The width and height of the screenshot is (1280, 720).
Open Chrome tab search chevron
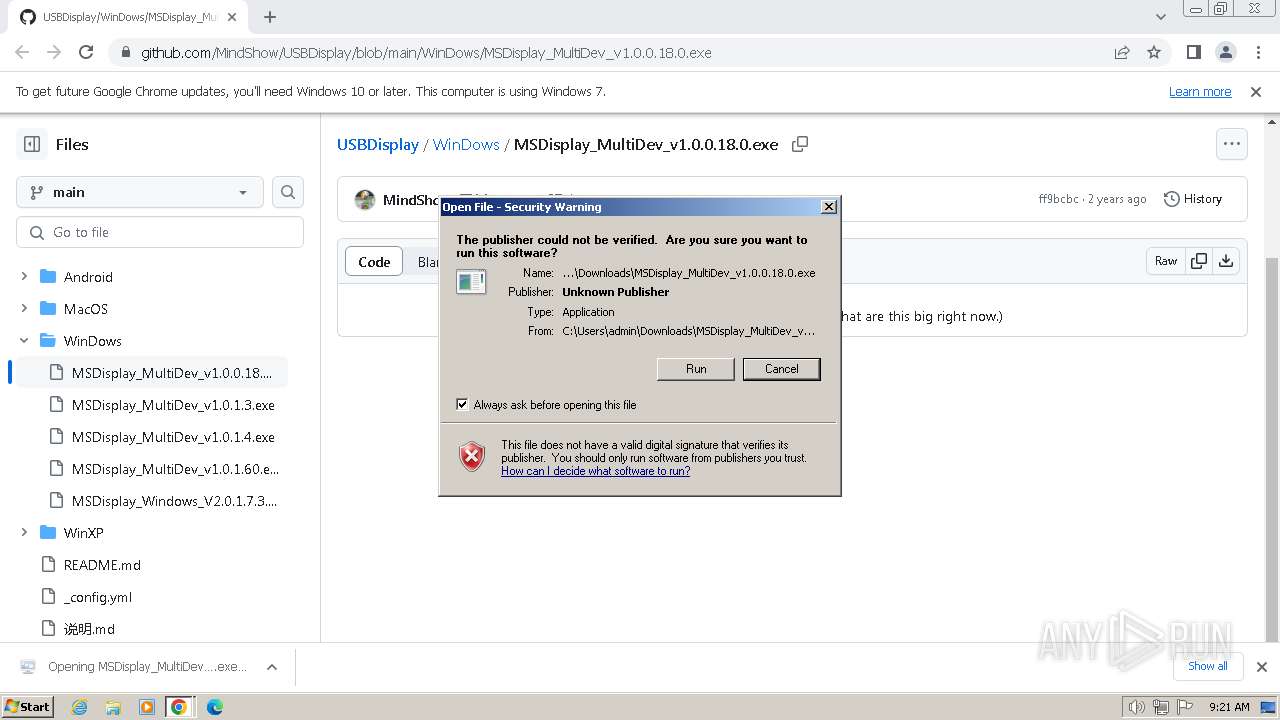[x=1161, y=17]
